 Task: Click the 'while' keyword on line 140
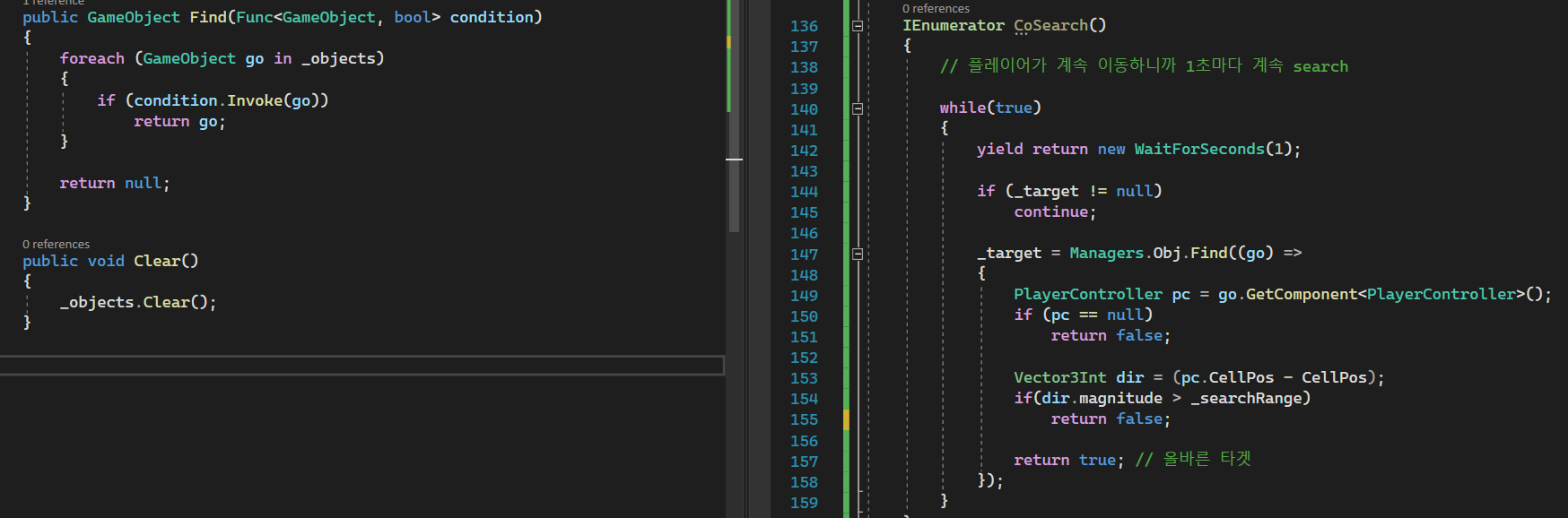pyautogui.click(x=963, y=108)
